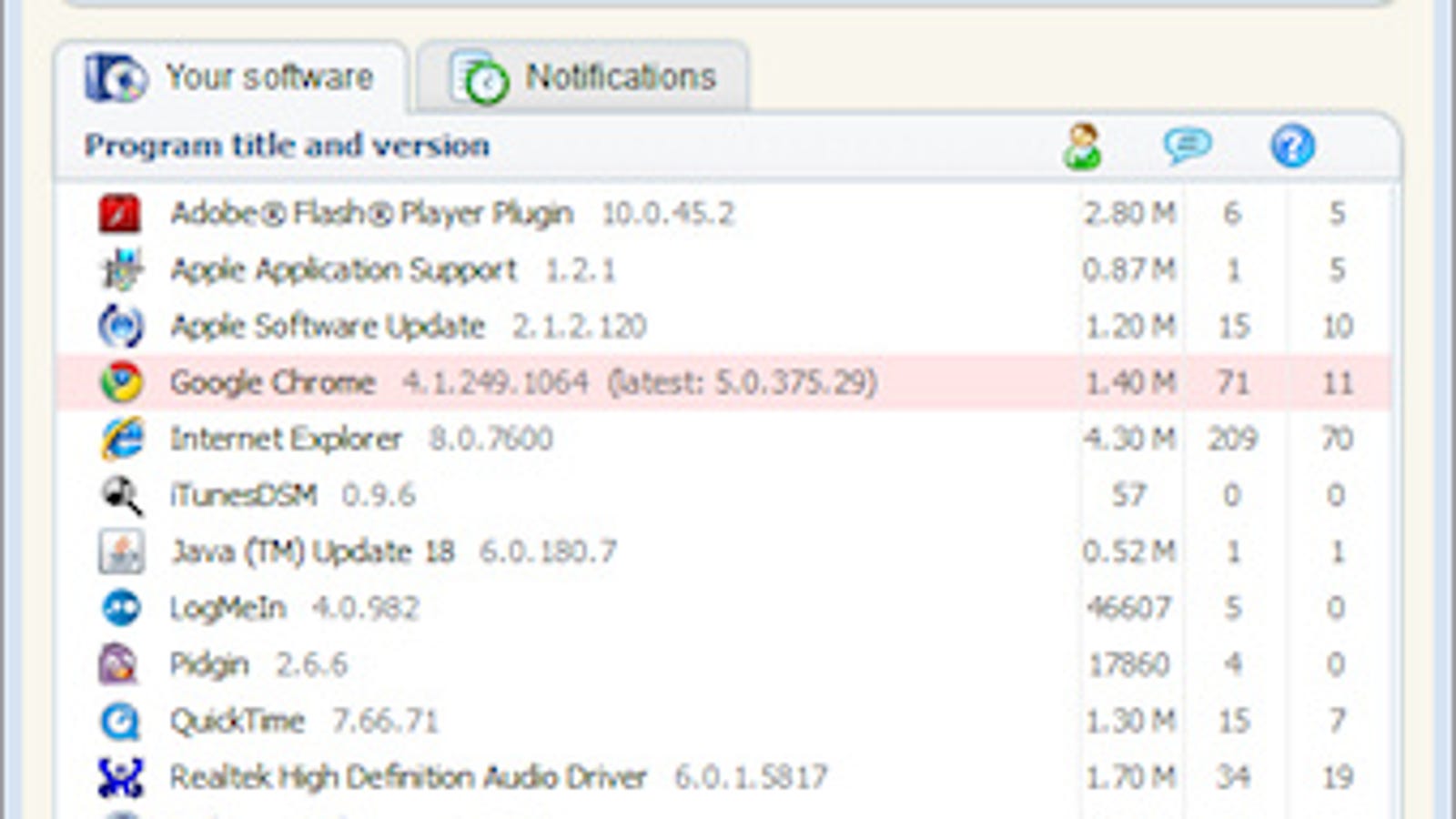Click the Apple Application Support icon

point(120,270)
